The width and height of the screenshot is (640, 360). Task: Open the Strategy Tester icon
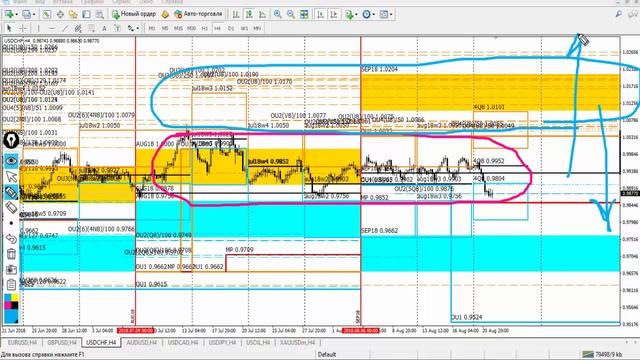click(99, 14)
